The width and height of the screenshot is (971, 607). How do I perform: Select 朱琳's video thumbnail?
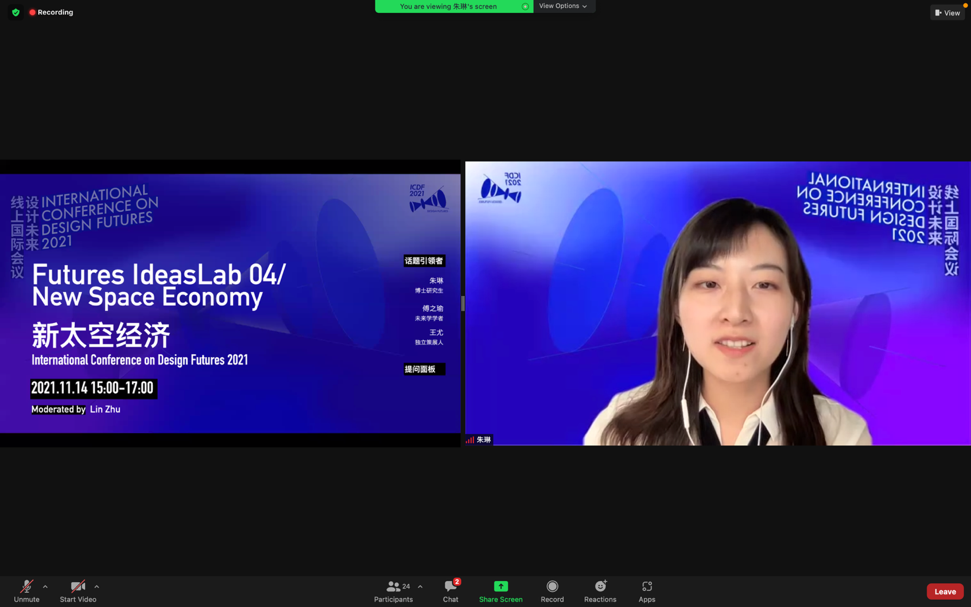[x=716, y=300]
